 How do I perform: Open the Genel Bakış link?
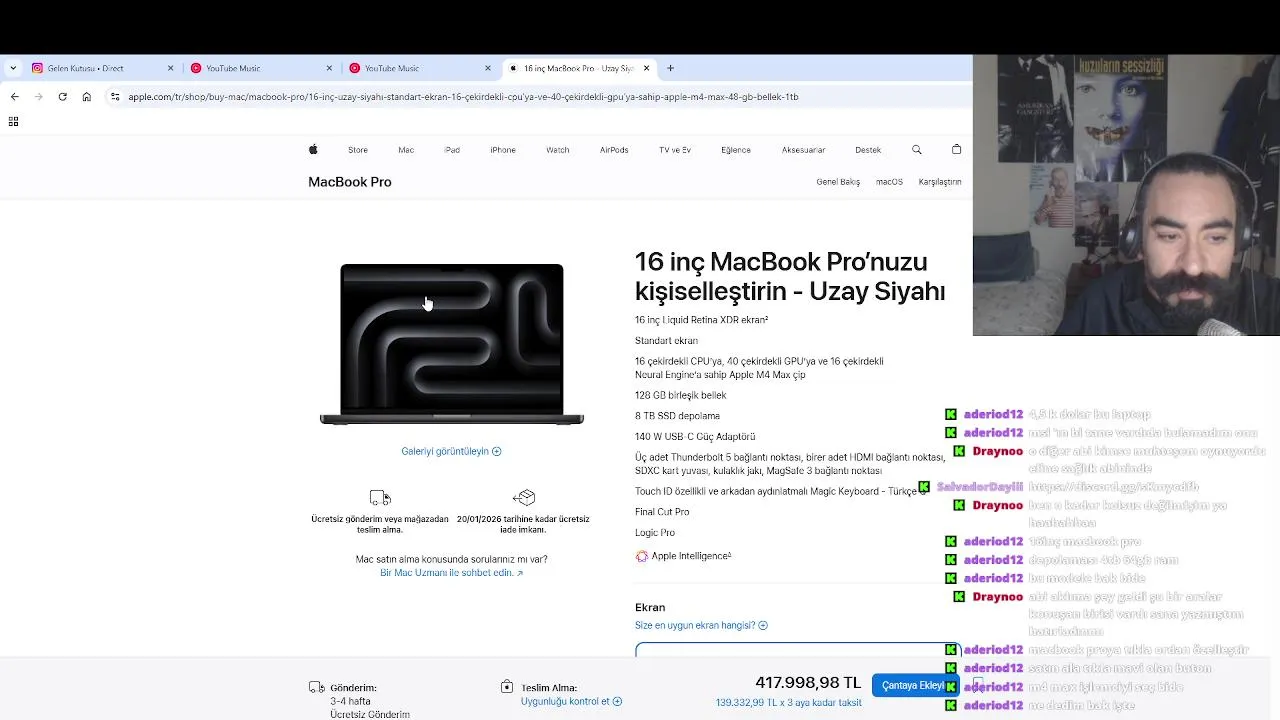838,182
